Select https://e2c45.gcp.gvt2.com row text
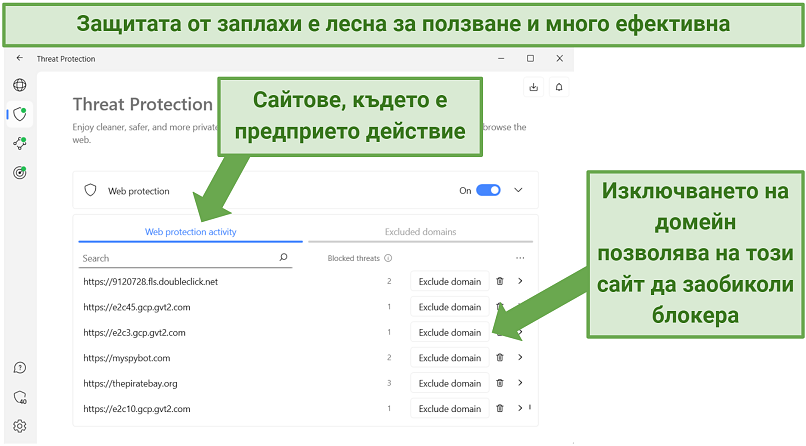Screen dimensions: 806x446 coord(137,307)
